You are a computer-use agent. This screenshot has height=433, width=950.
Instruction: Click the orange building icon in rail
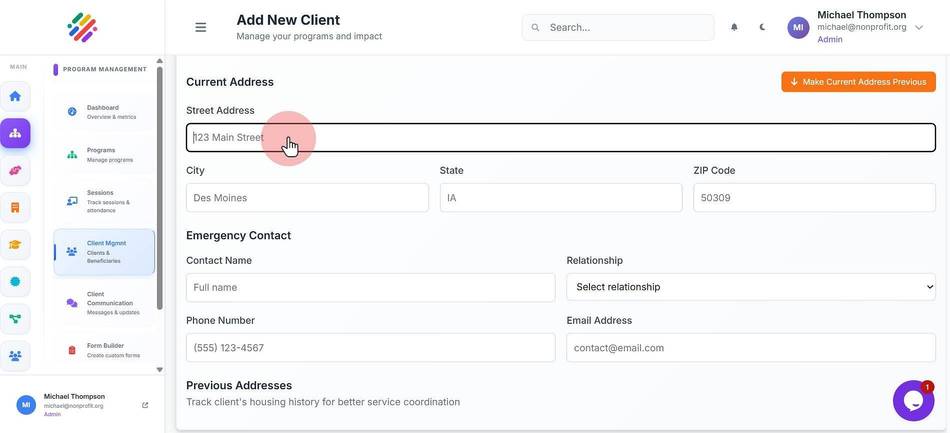pos(15,208)
